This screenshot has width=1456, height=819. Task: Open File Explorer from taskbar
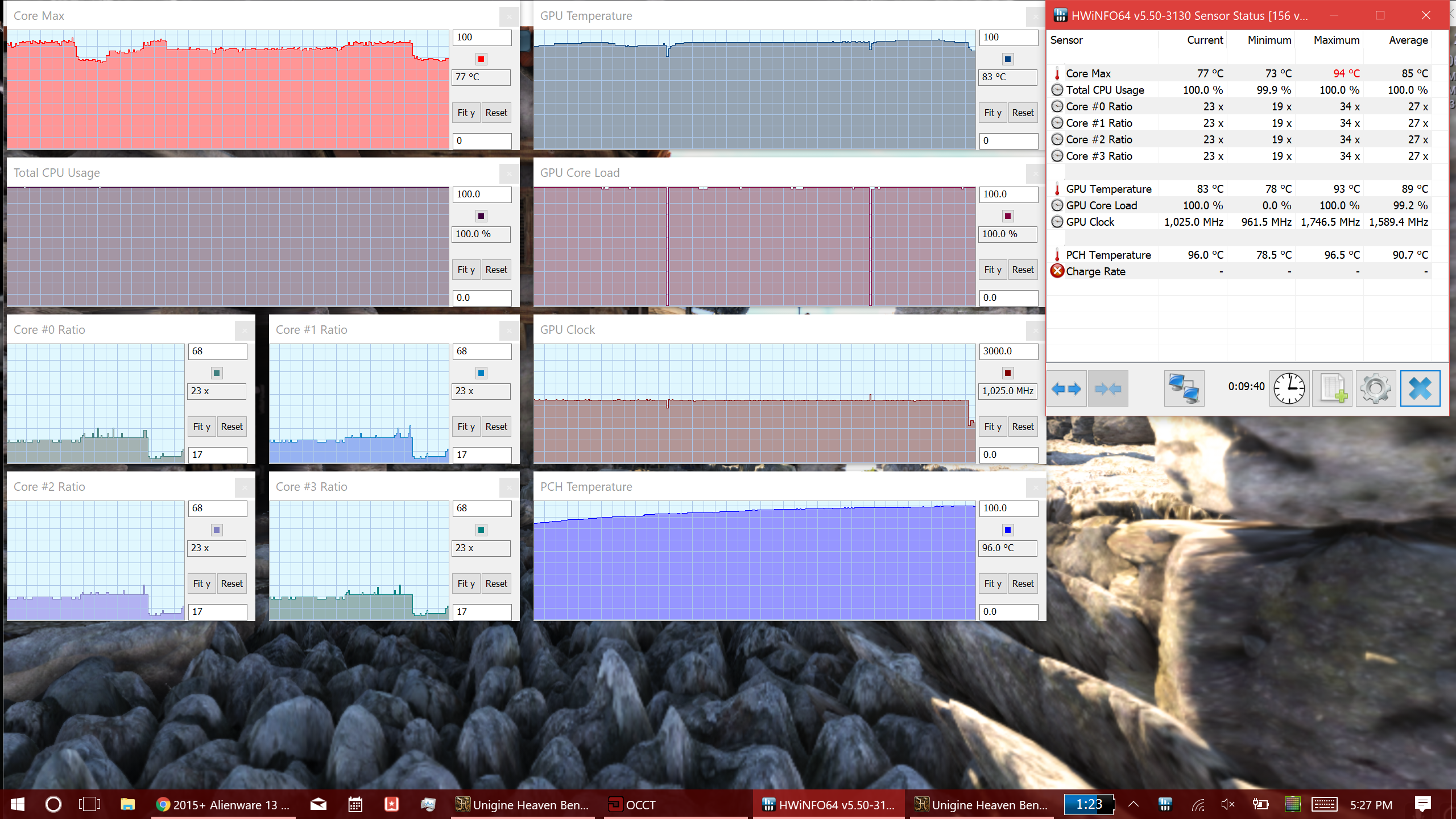[x=127, y=804]
